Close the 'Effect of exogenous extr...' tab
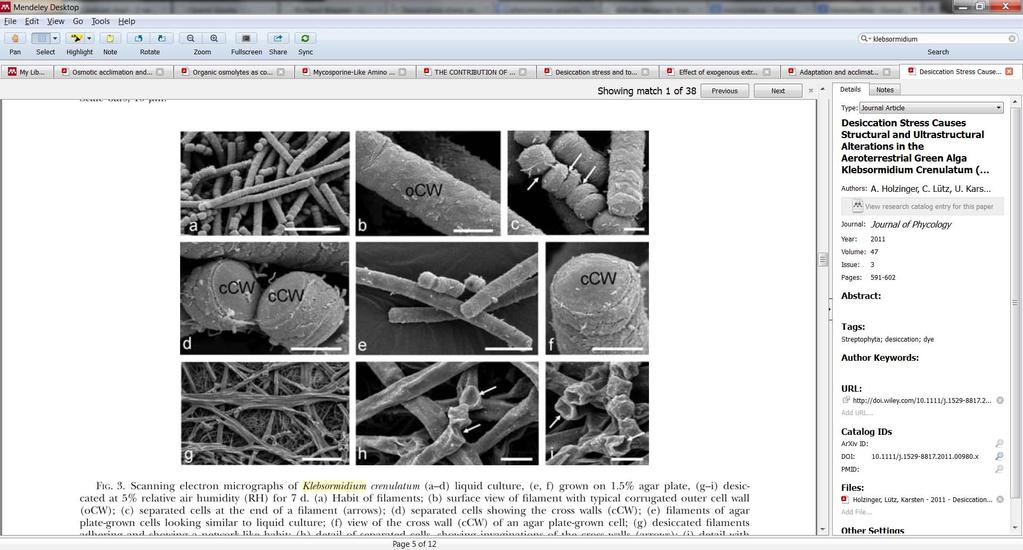The image size is (1023, 550). [767, 72]
